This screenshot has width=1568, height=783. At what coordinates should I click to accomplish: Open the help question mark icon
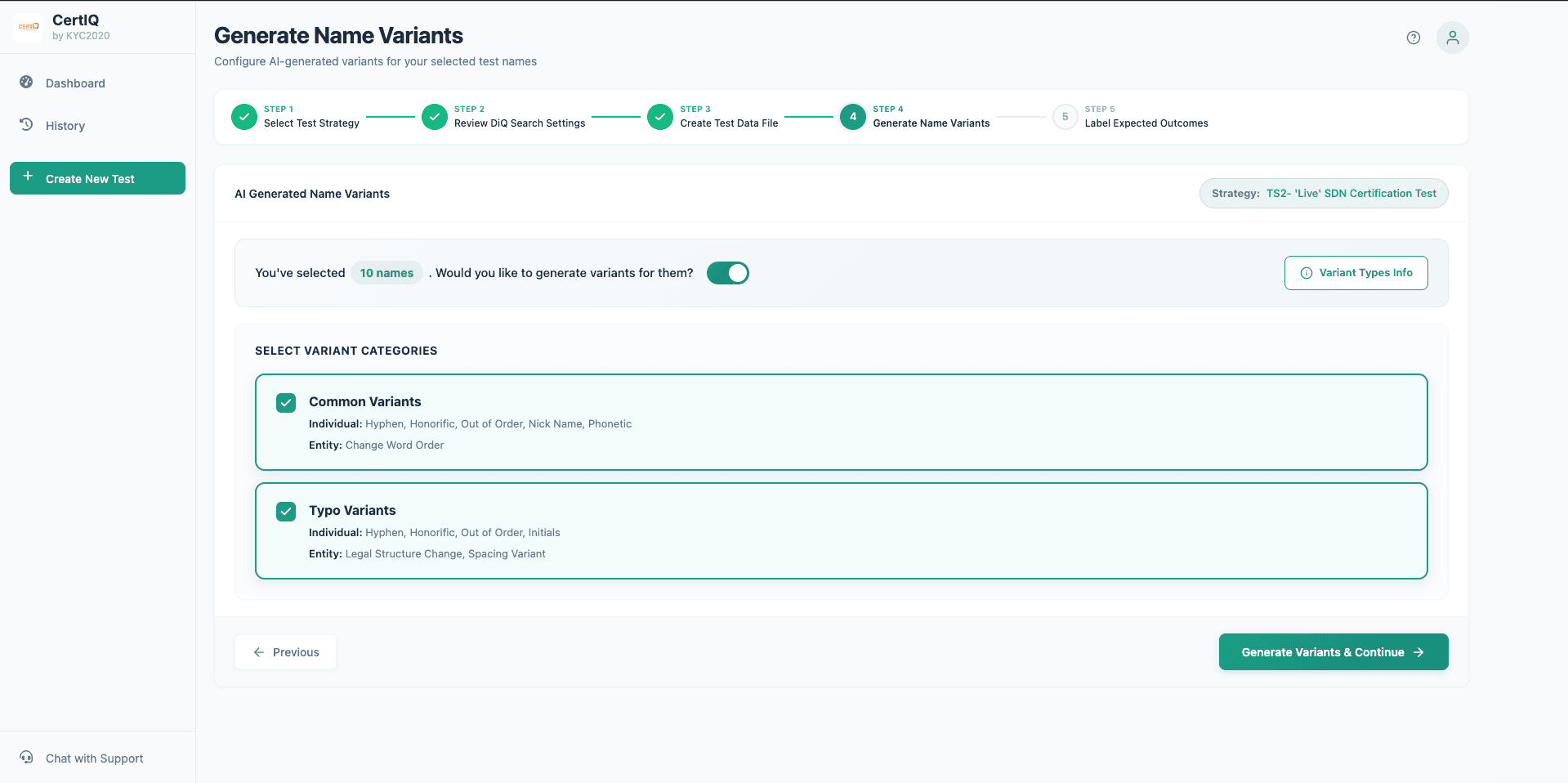[1413, 38]
